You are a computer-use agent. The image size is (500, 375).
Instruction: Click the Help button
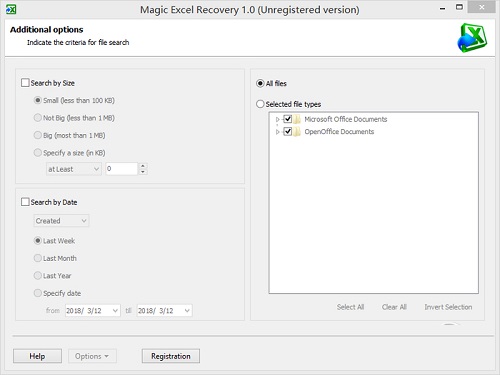(x=37, y=356)
